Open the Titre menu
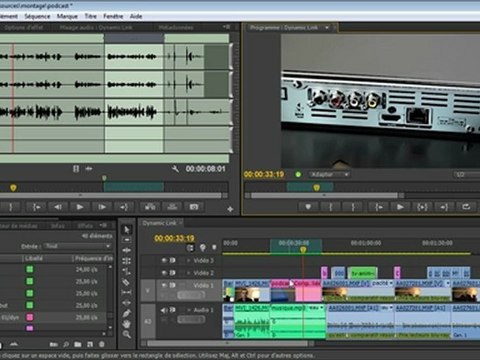 click(91, 16)
